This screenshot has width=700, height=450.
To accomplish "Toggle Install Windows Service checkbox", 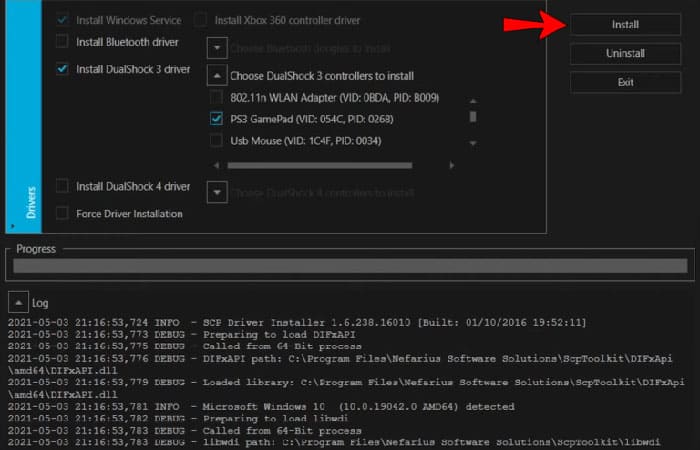I will [x=62, y=20].
